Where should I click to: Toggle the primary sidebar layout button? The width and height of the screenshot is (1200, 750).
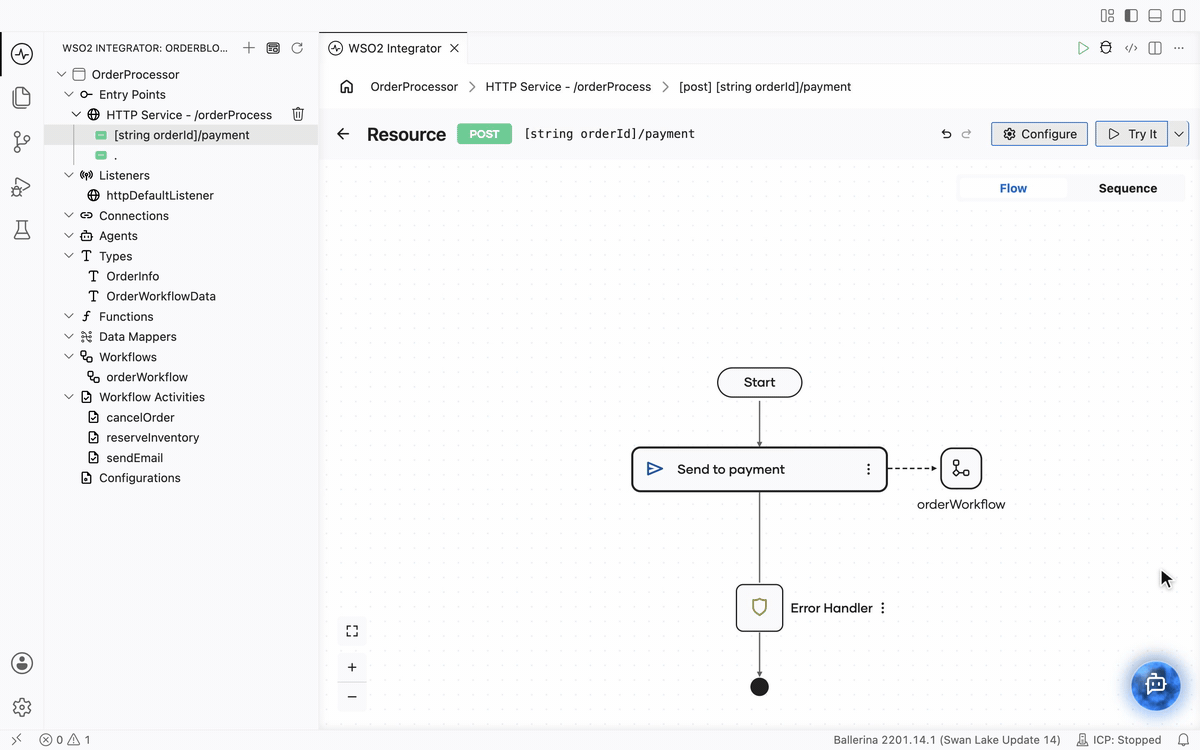tap(1131, 16)
